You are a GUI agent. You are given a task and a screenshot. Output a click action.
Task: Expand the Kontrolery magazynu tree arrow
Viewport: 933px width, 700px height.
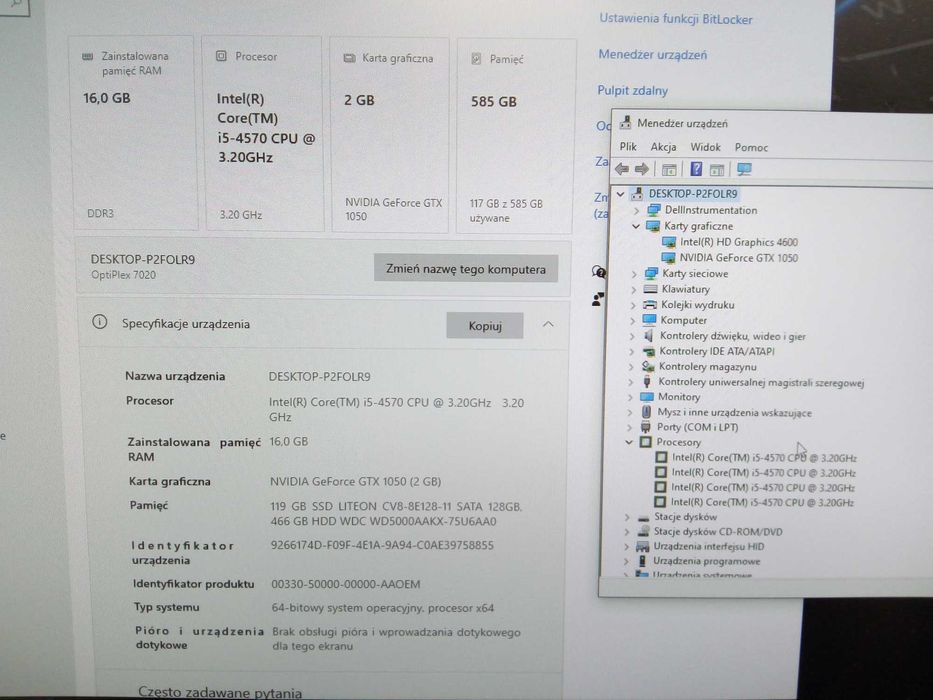pos(631,367)
